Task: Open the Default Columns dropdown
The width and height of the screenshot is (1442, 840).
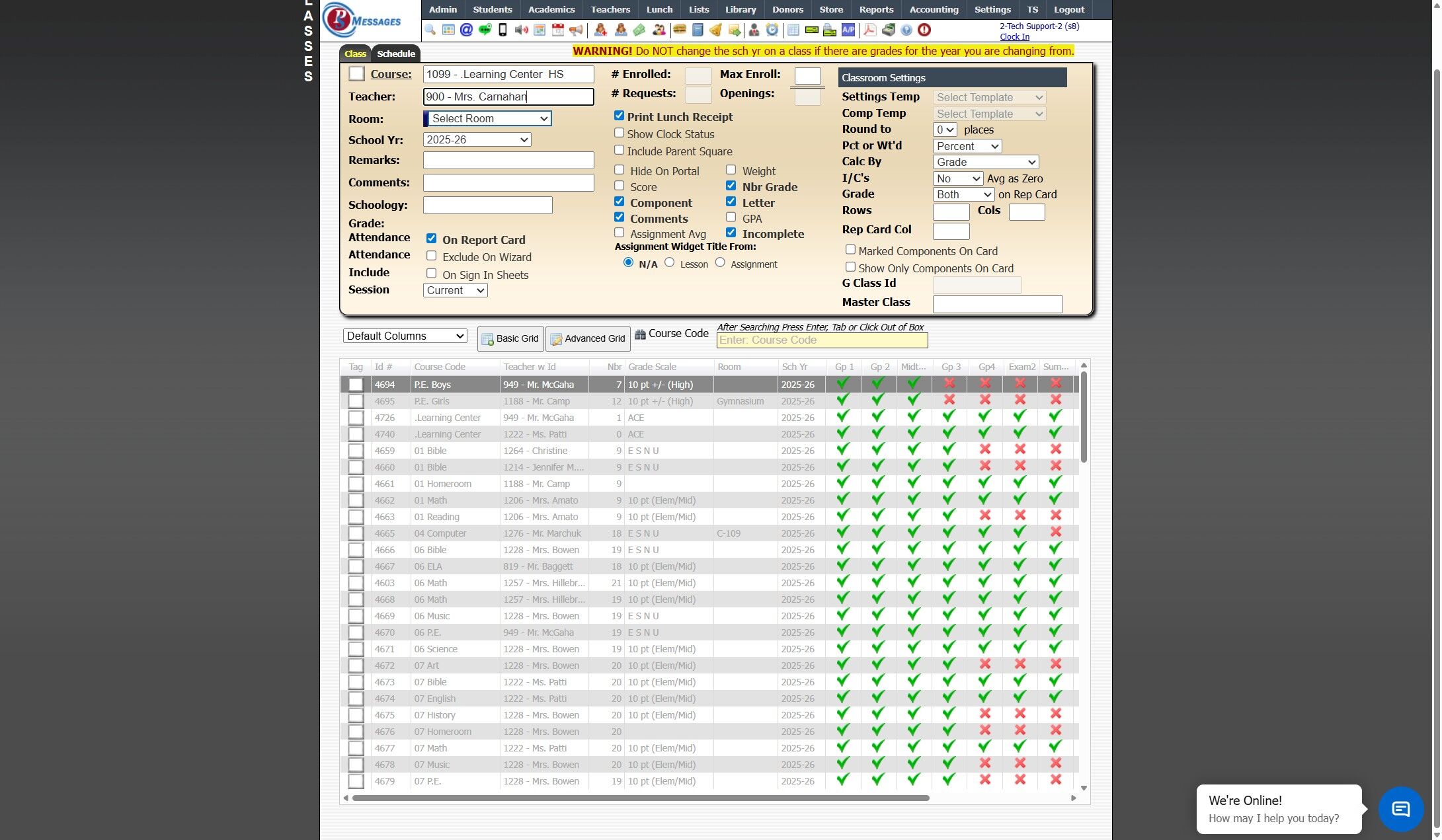Action: pos(405,336)
